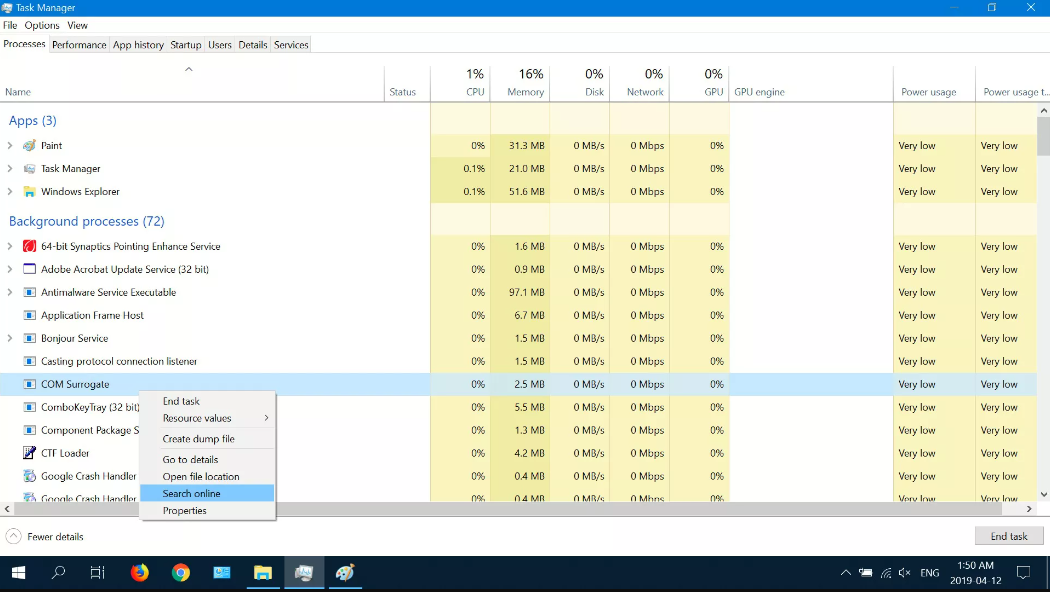Select Open file location
Image resolution: width=1050 pixels, height=592 pixels.
pyautogui.click(x=208, y=476)
